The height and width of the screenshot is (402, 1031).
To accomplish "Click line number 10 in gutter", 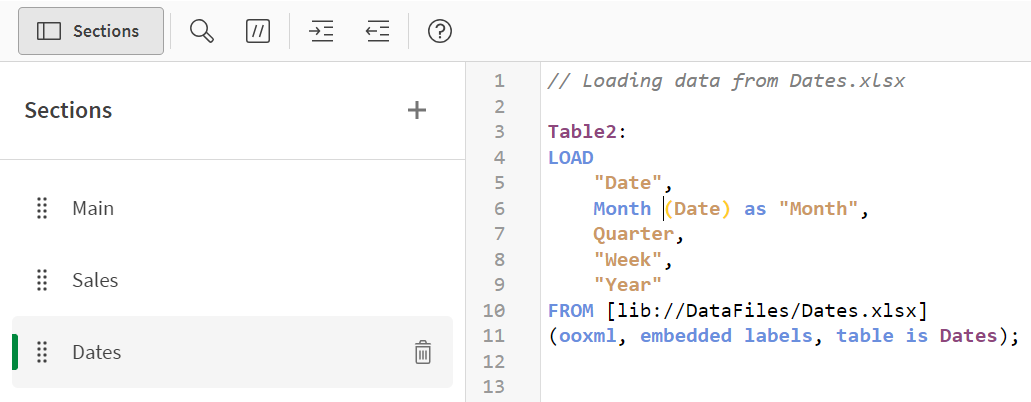I will click(494, 310).
